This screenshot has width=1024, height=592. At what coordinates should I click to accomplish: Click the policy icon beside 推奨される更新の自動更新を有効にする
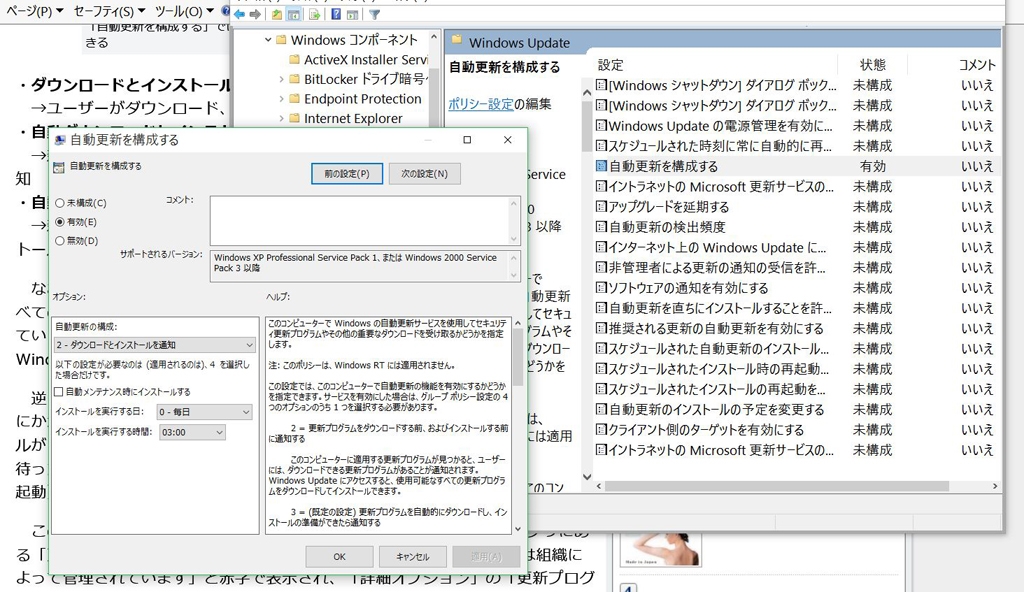[x=601, y=328]
